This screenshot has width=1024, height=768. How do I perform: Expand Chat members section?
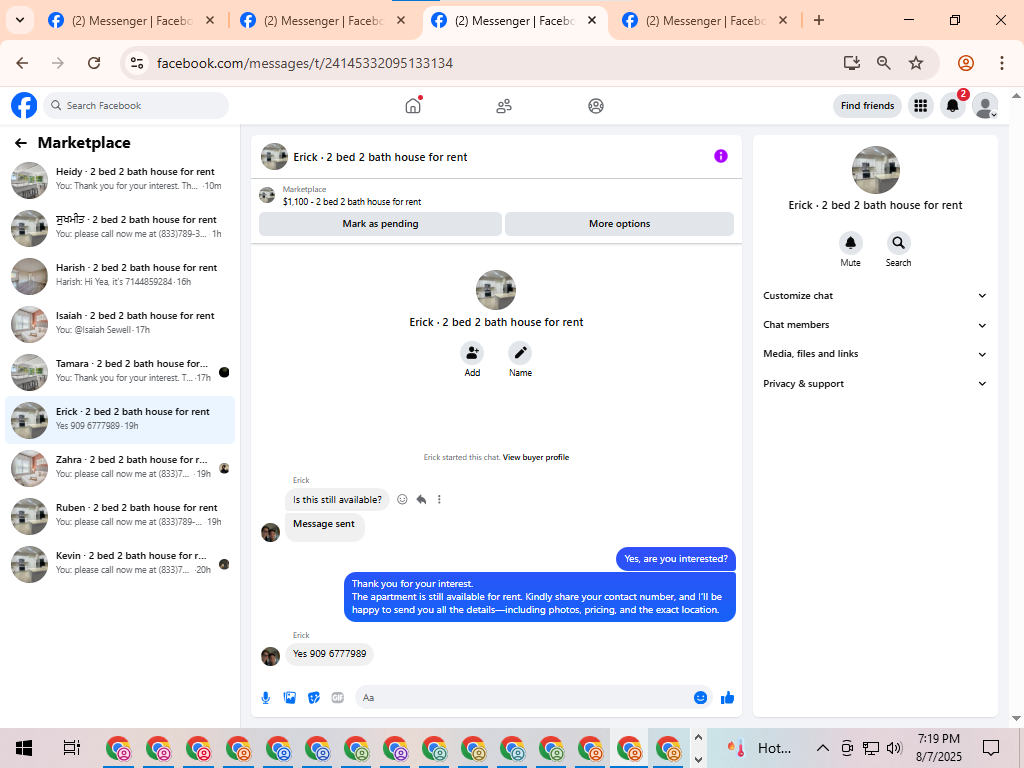coord(875,325)
